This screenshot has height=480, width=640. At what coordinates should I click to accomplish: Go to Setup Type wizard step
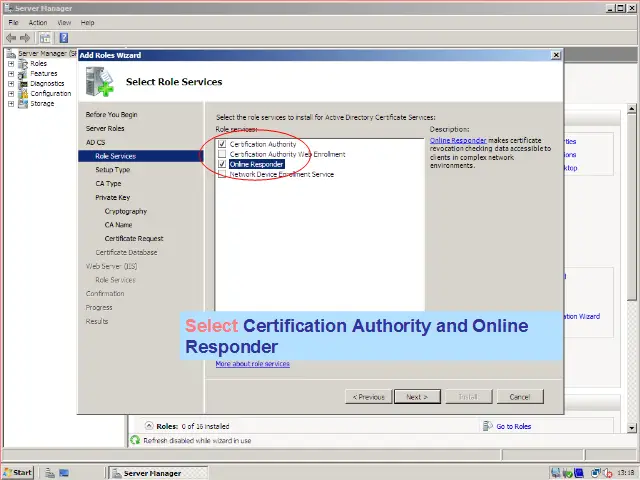(112, 170)
